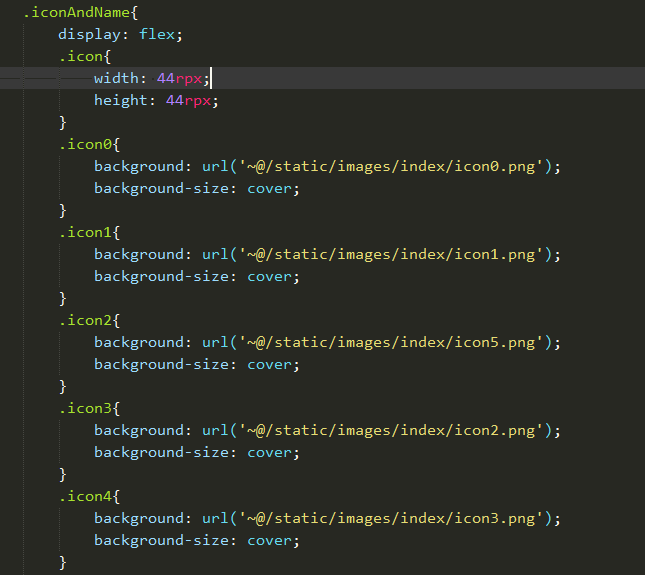Click background property in .icon3 block
The image size is (645, 575).
pyautogui.click(x=139, y=431)
